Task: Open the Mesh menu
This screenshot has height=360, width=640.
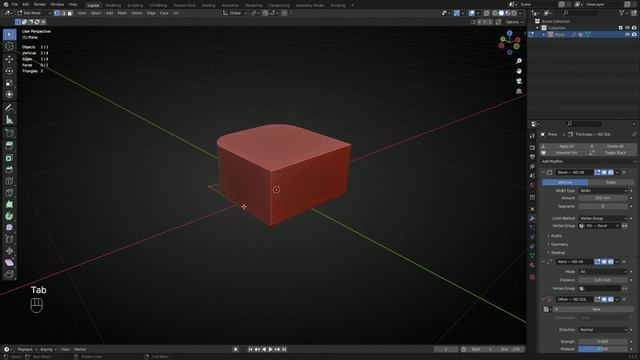Action: click(122, 13)
